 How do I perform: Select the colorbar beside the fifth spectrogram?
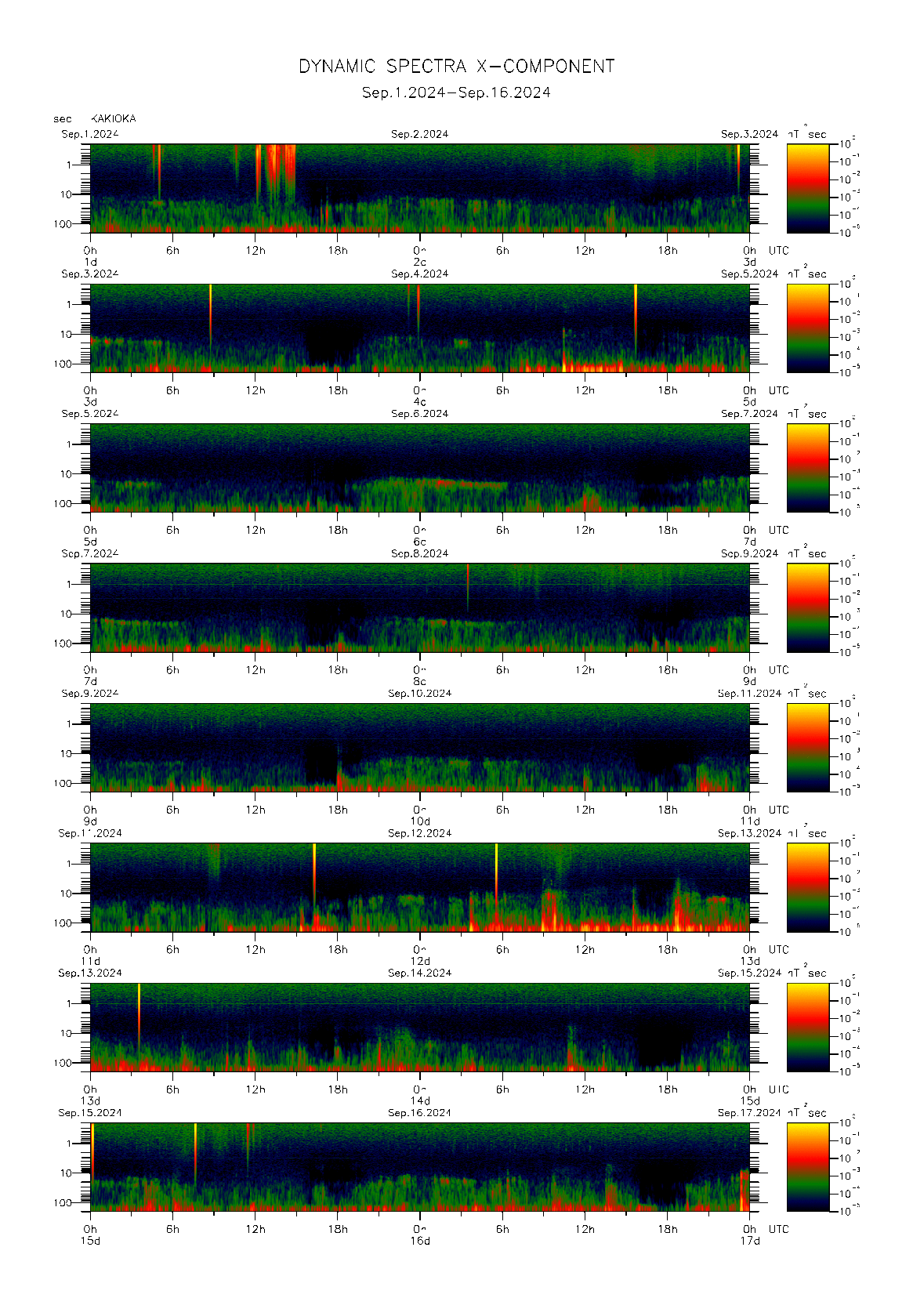tap(807, 747)
